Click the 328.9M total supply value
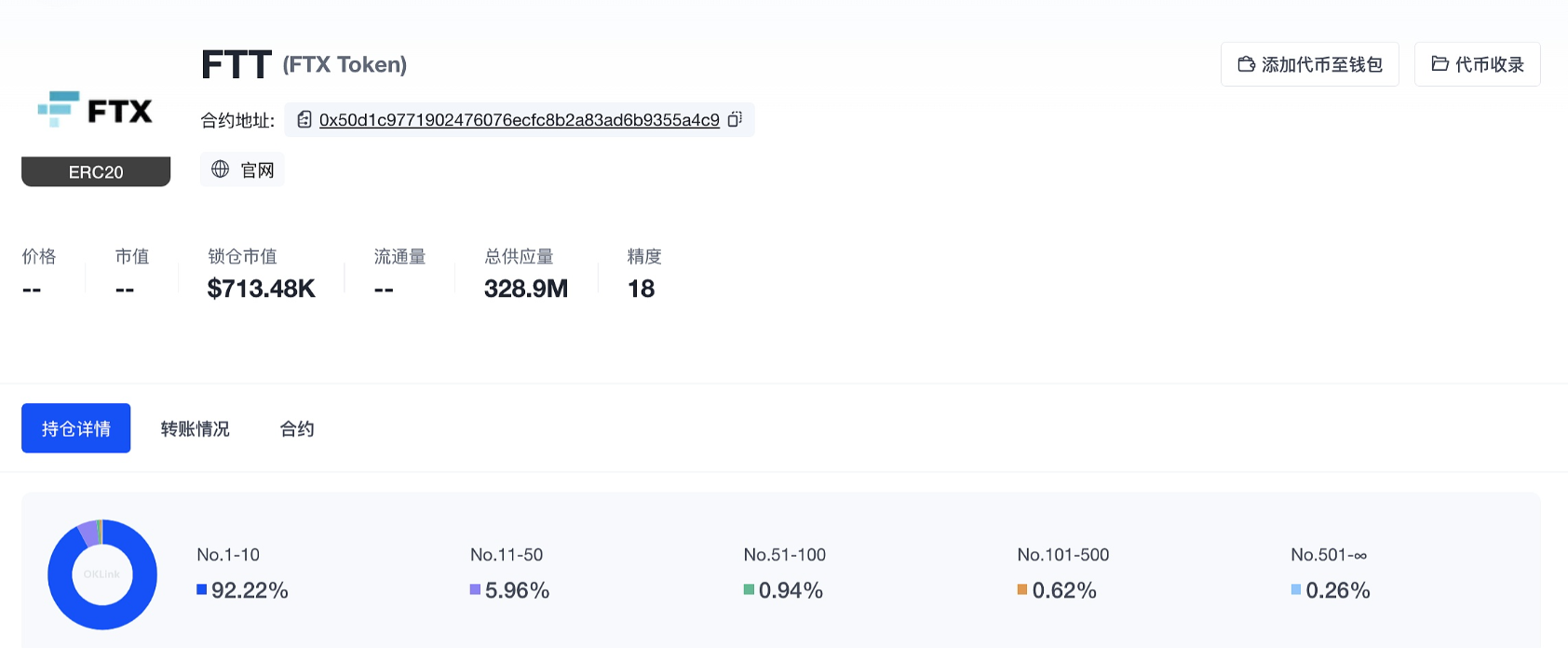Viewport: 1568px width, 648px height. click(526, 289)
